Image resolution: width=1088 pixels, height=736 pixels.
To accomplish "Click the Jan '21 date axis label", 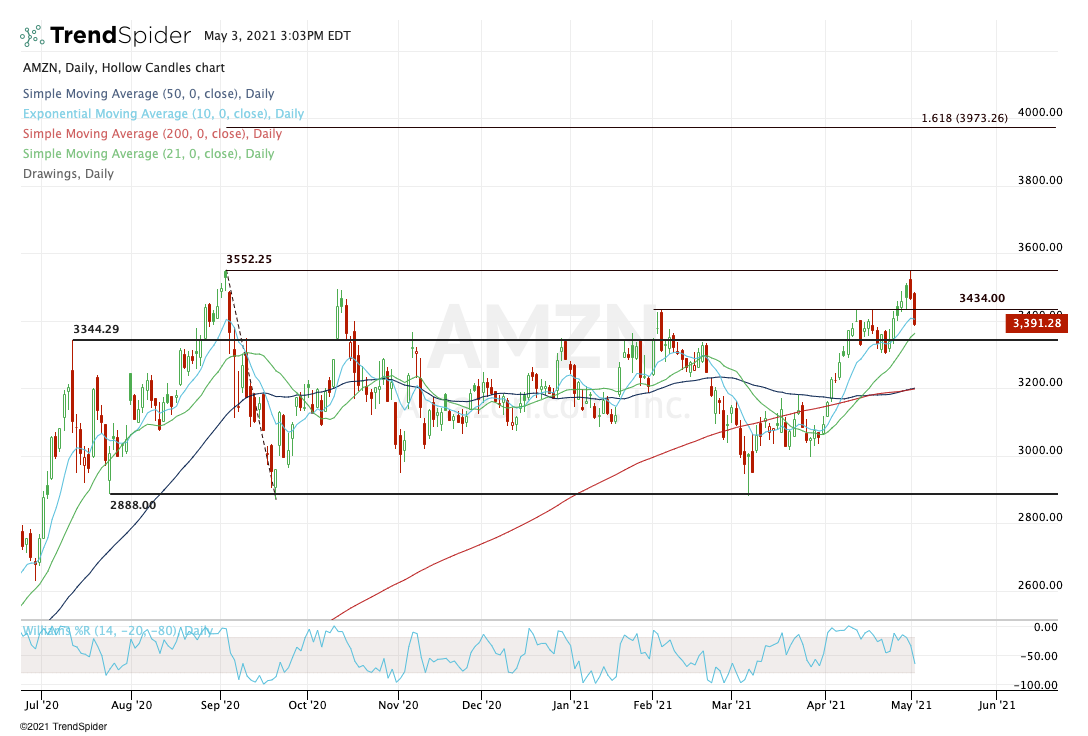I will tap(570, 705).
